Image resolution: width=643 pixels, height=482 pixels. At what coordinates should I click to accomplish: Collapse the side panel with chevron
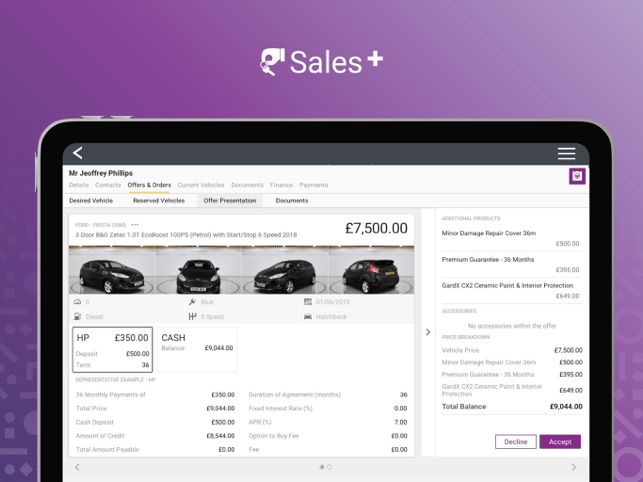coord(428,332)
